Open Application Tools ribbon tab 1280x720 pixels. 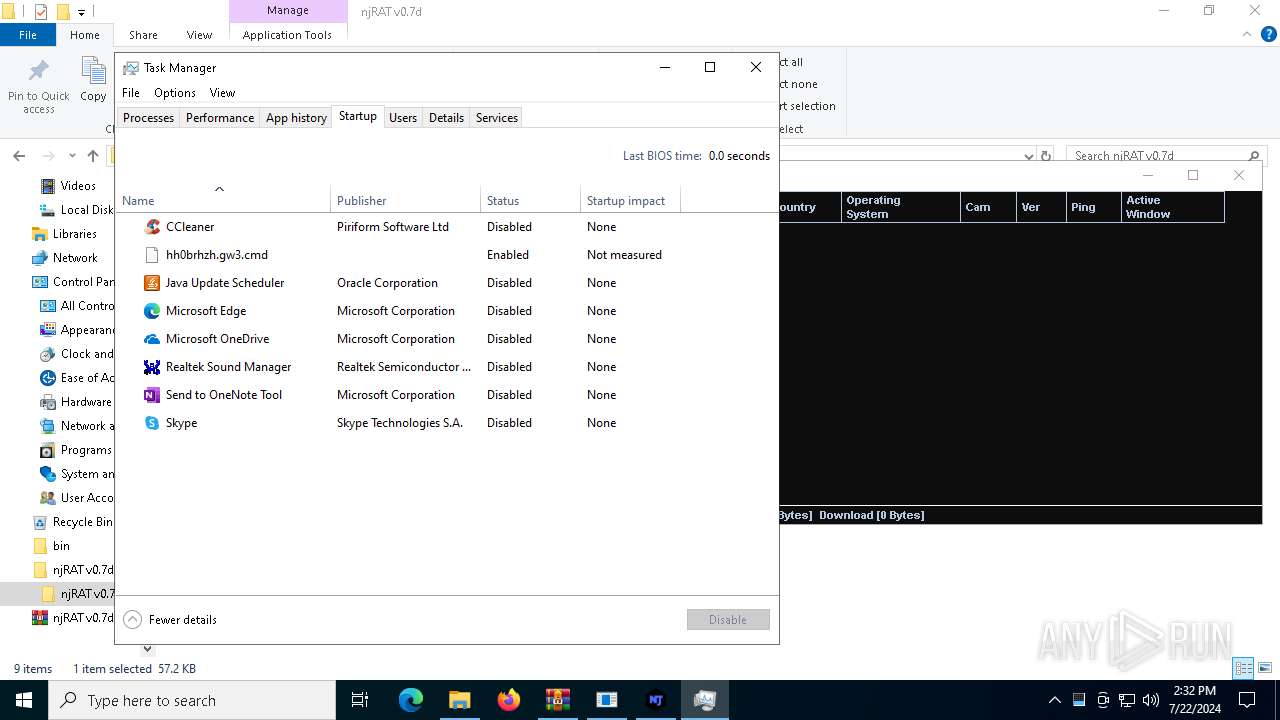point(287,34)
